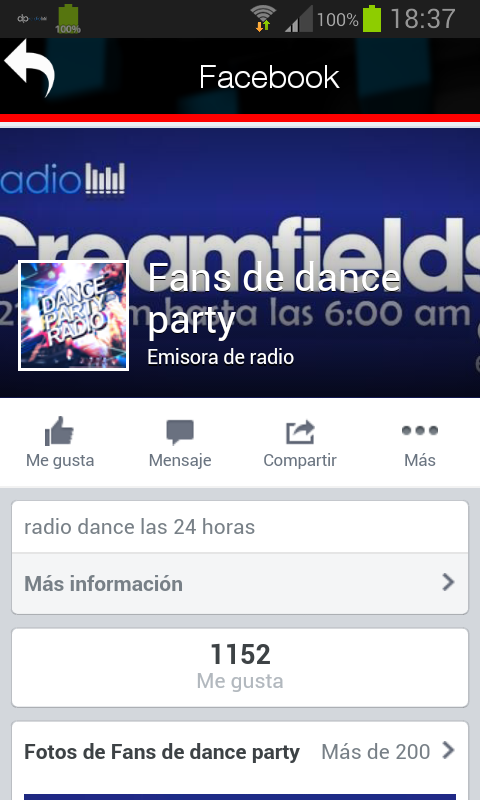
Task: Tap the Wi-Fi status icon
Action: [263, 19]
